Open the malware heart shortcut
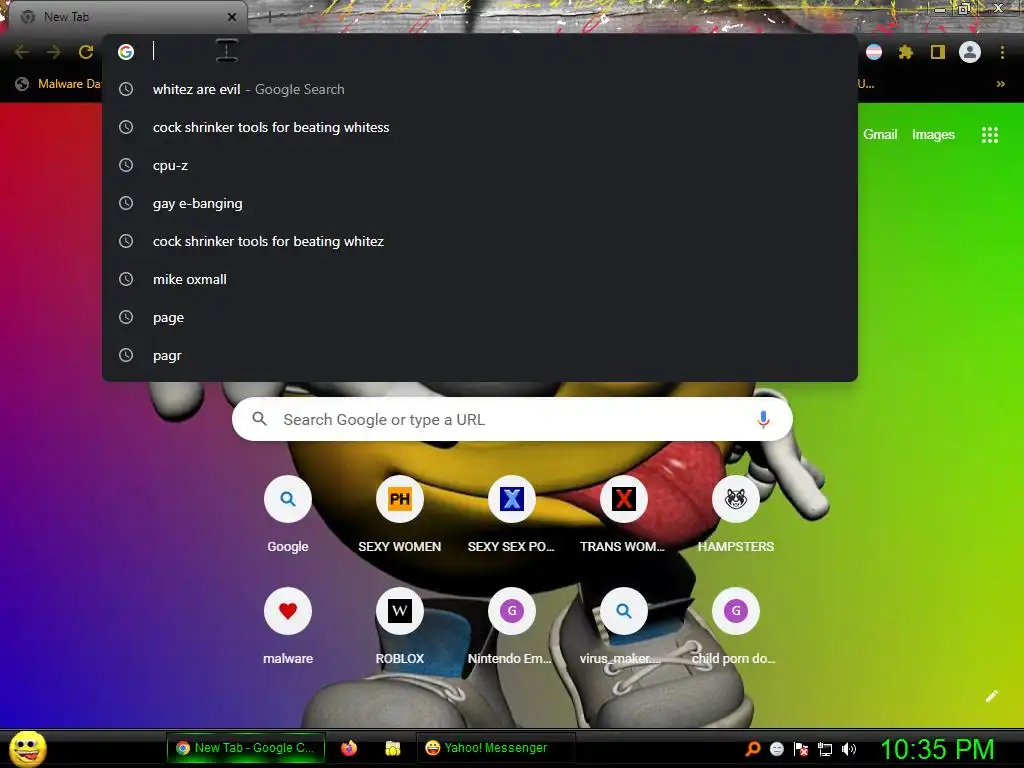This screenshot has width=1024, height=768. [288, 628]
